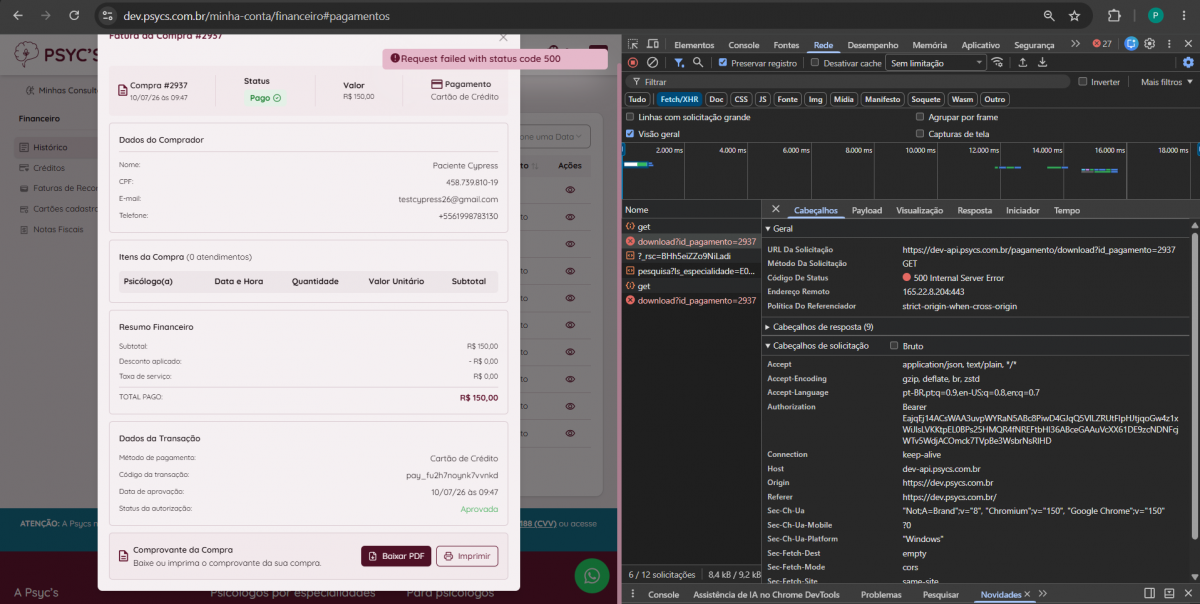Enable Desativar cache checkbox

pyautogui.click(x=815, y=63)
